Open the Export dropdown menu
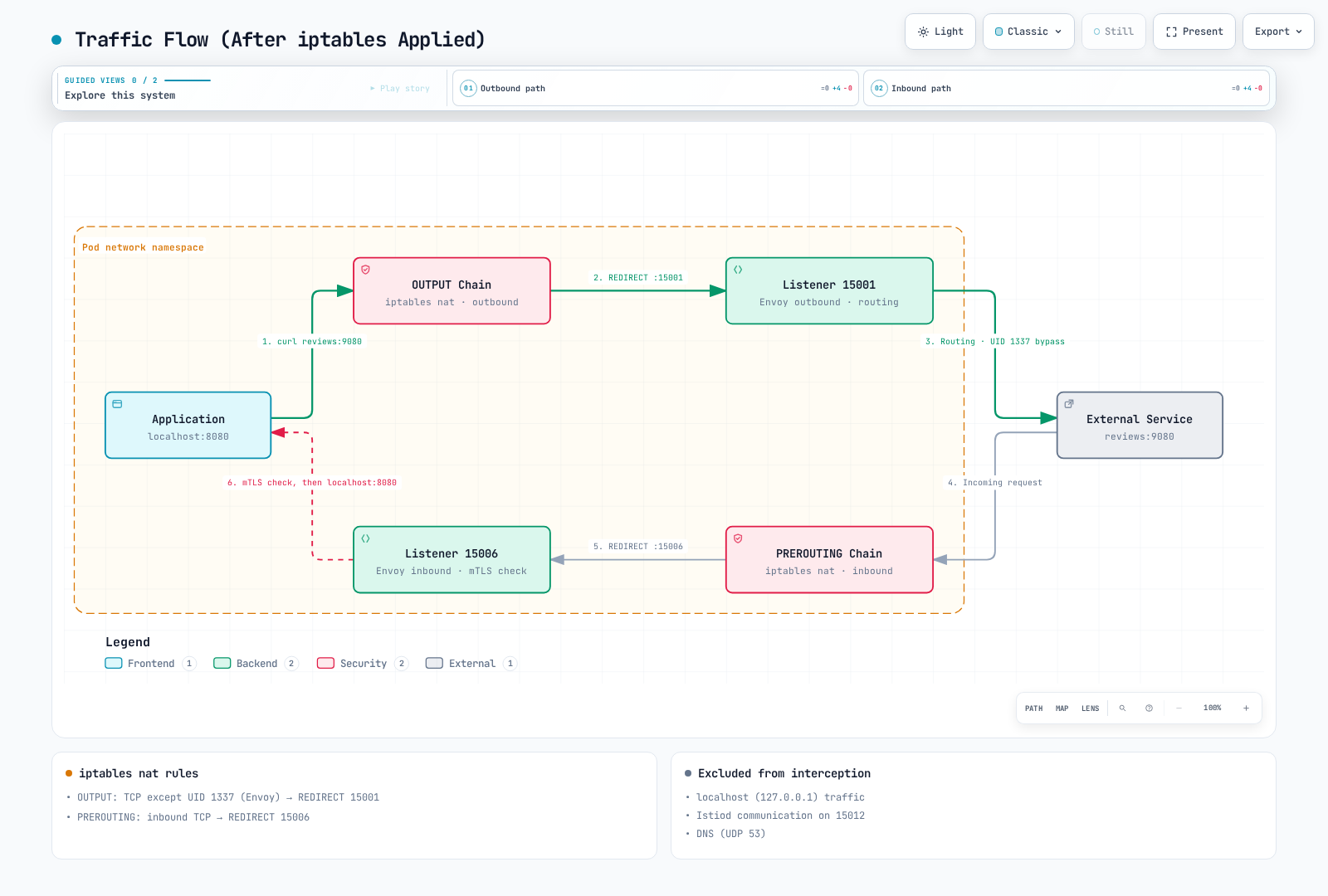Image resolution: width=1328 pixels, height=896 pixels. [x=1278, y=32]
